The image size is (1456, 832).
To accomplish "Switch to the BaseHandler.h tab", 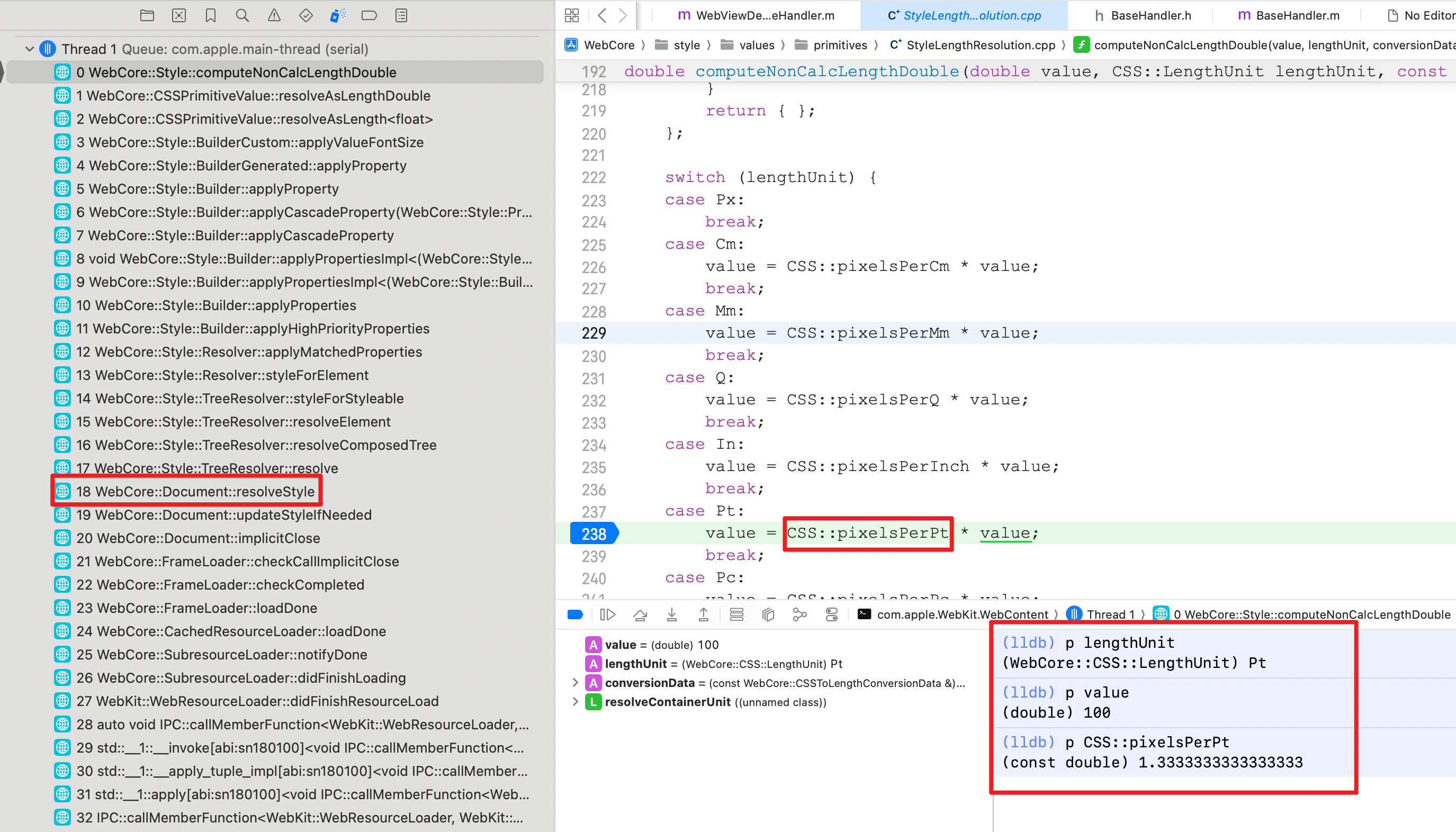I will 1148,15.
